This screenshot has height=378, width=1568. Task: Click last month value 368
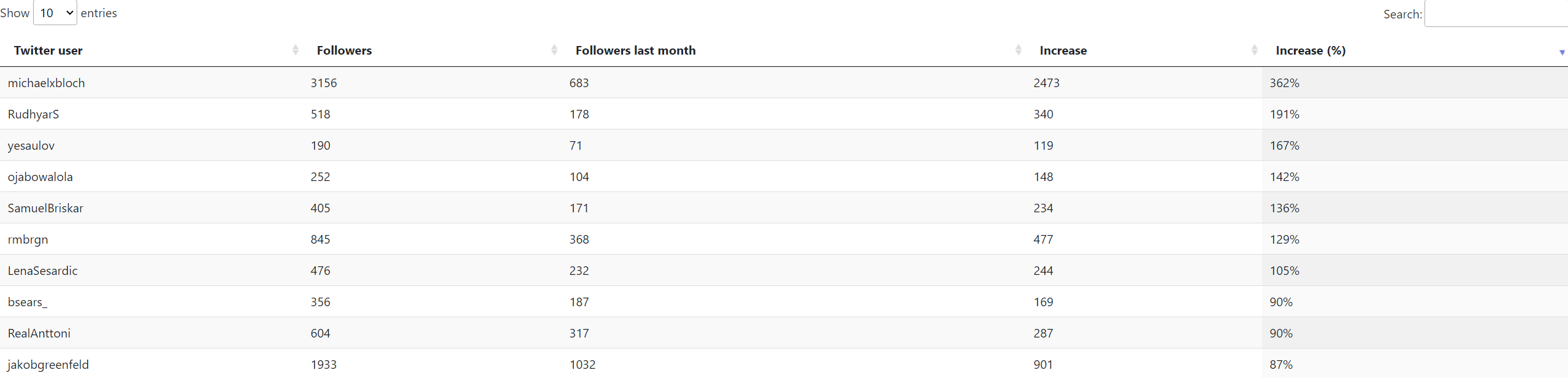[579, 239]
